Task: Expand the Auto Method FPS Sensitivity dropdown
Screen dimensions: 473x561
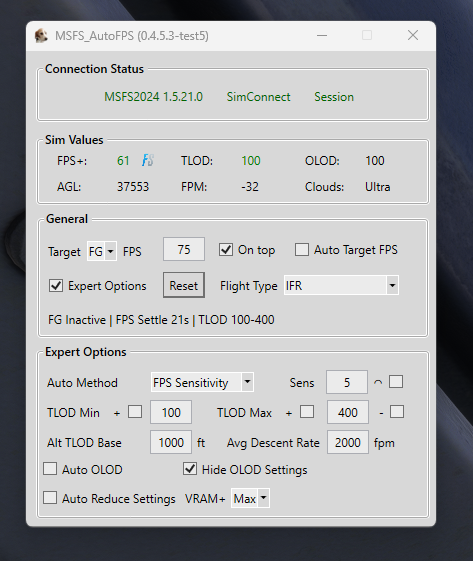Action: coord(202,382)
